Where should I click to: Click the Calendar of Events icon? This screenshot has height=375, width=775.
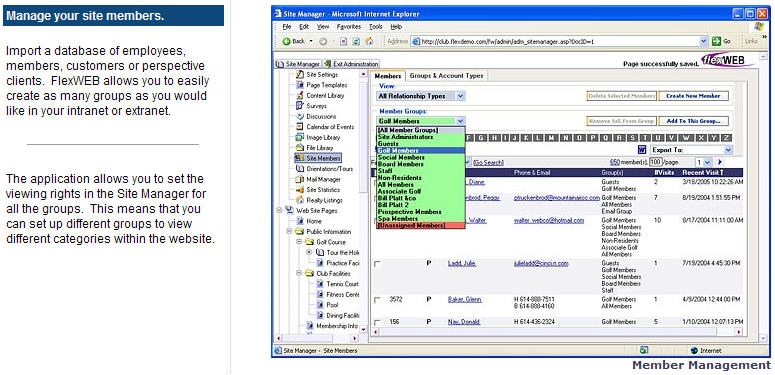300,127
